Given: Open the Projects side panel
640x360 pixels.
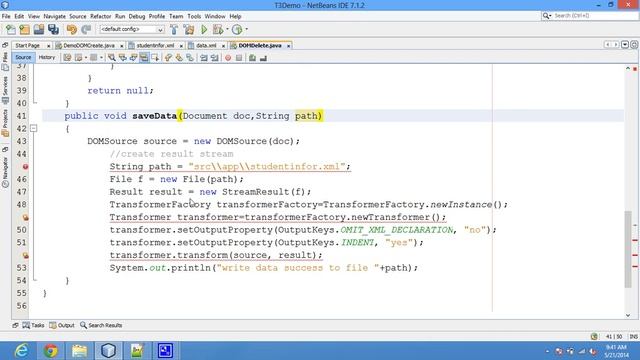Looking at the screenshot, I should 5,122.
